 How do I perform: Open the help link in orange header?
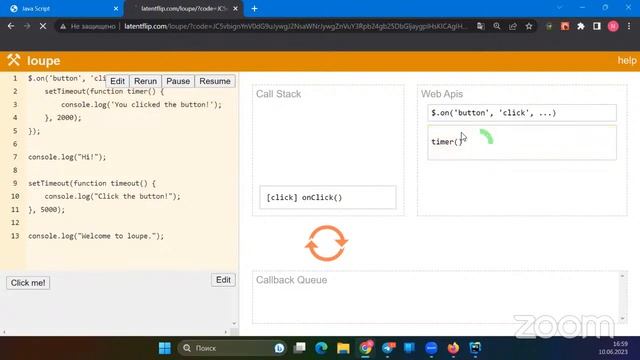point(627,60)
